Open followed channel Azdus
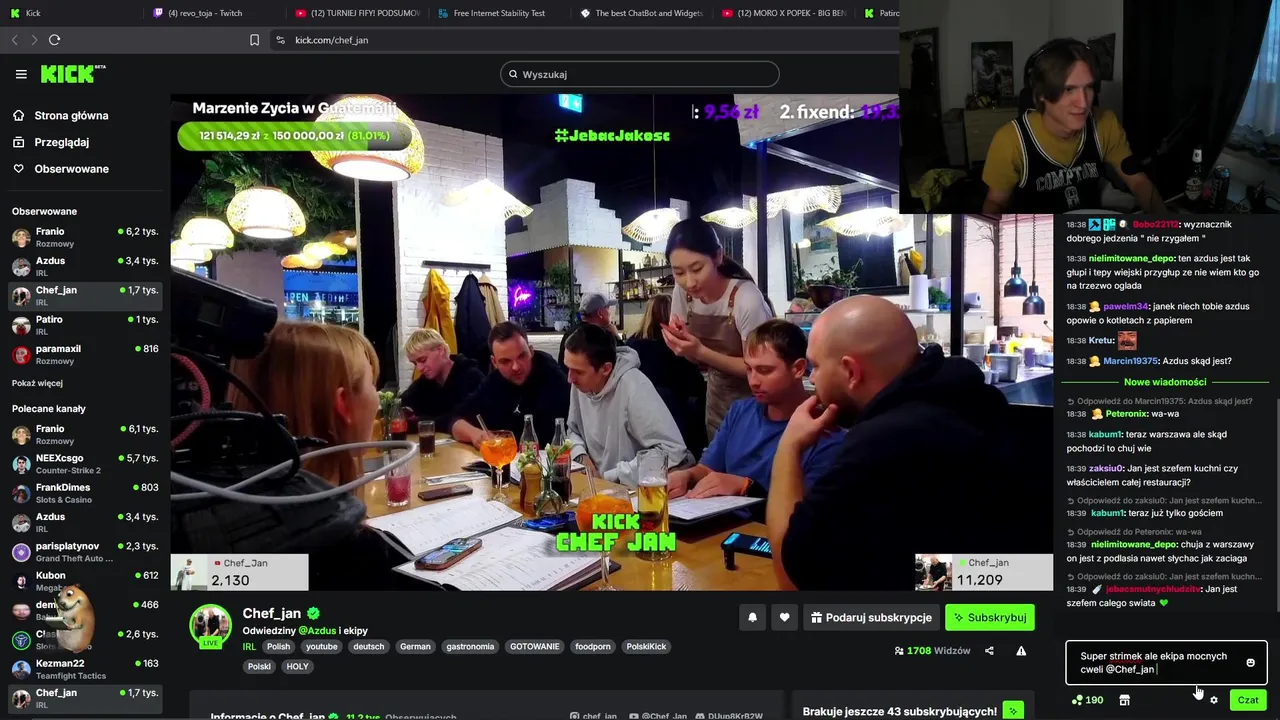This screenshot has height=720, width=1280. point(85,266)
